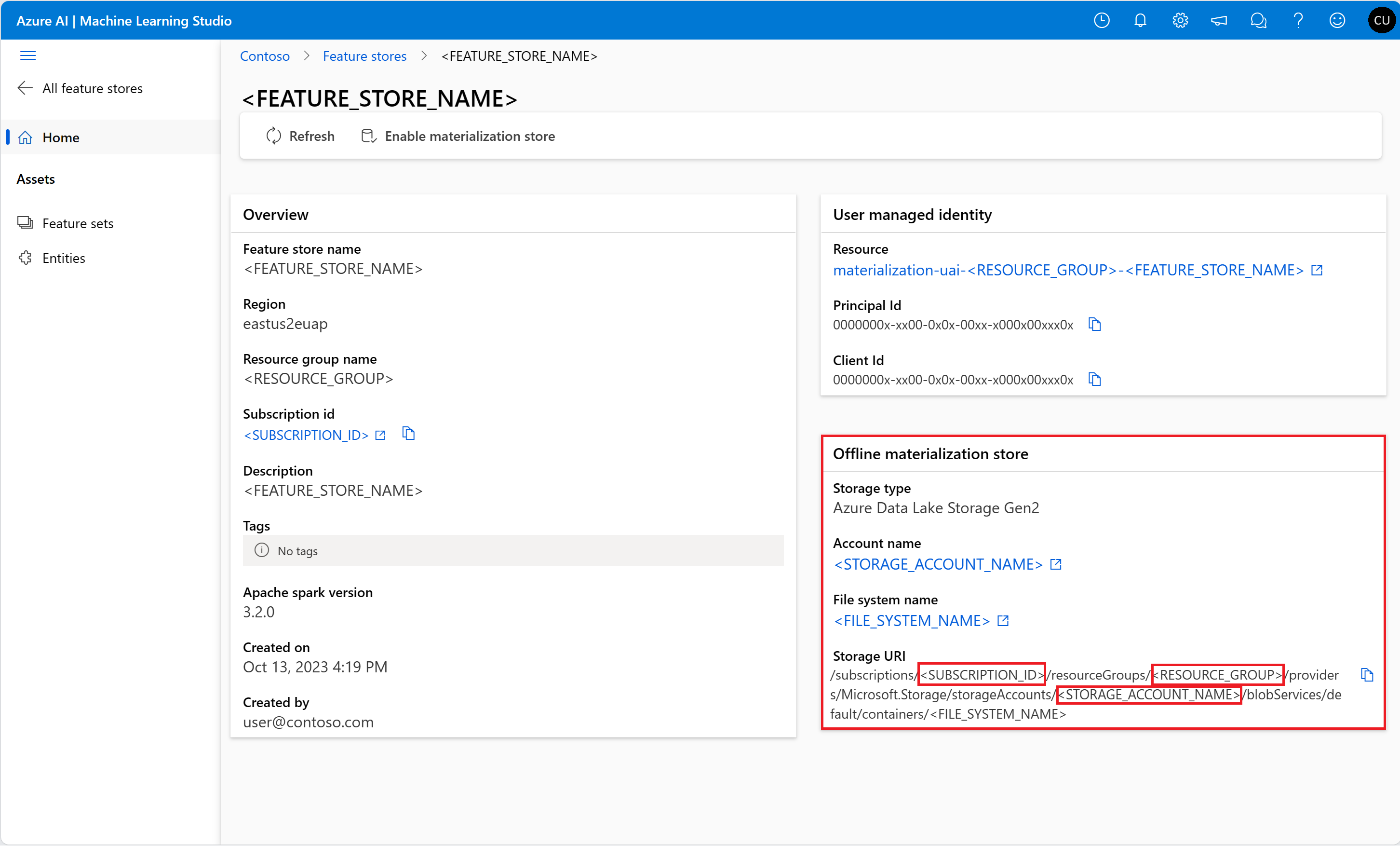Viewport: 1400px width, 846px height.
Task: Click the recent activity clock icon
Action: [1101, 21]
